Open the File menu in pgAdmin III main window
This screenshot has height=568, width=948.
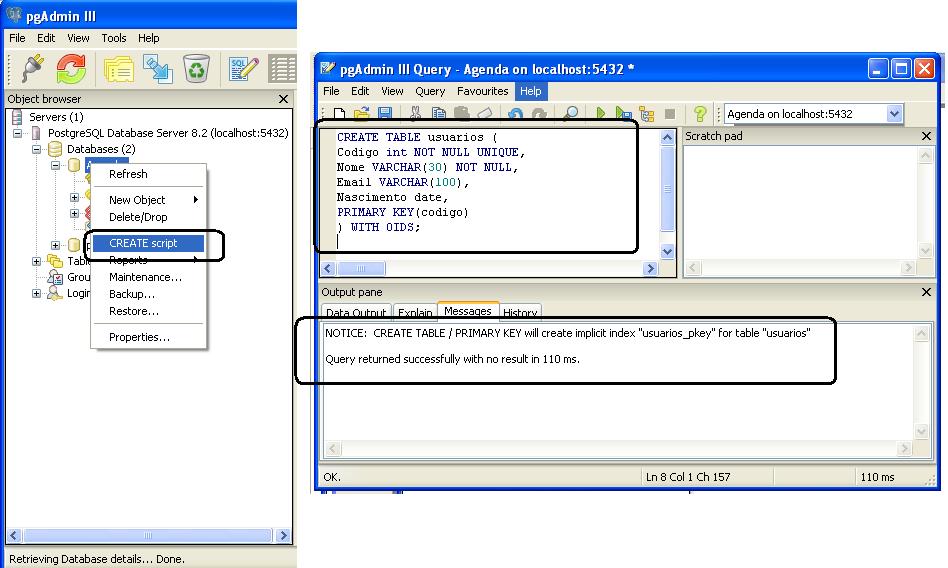17,38
